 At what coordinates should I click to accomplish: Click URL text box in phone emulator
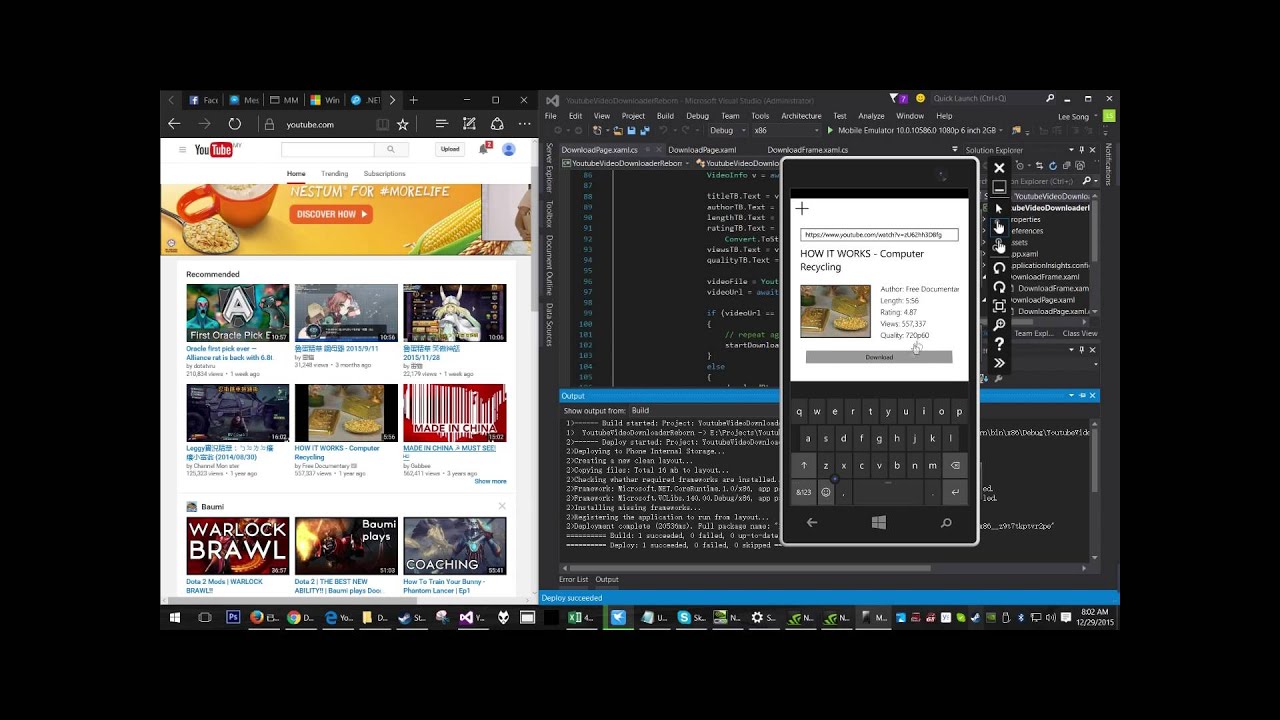coord(879,234)
